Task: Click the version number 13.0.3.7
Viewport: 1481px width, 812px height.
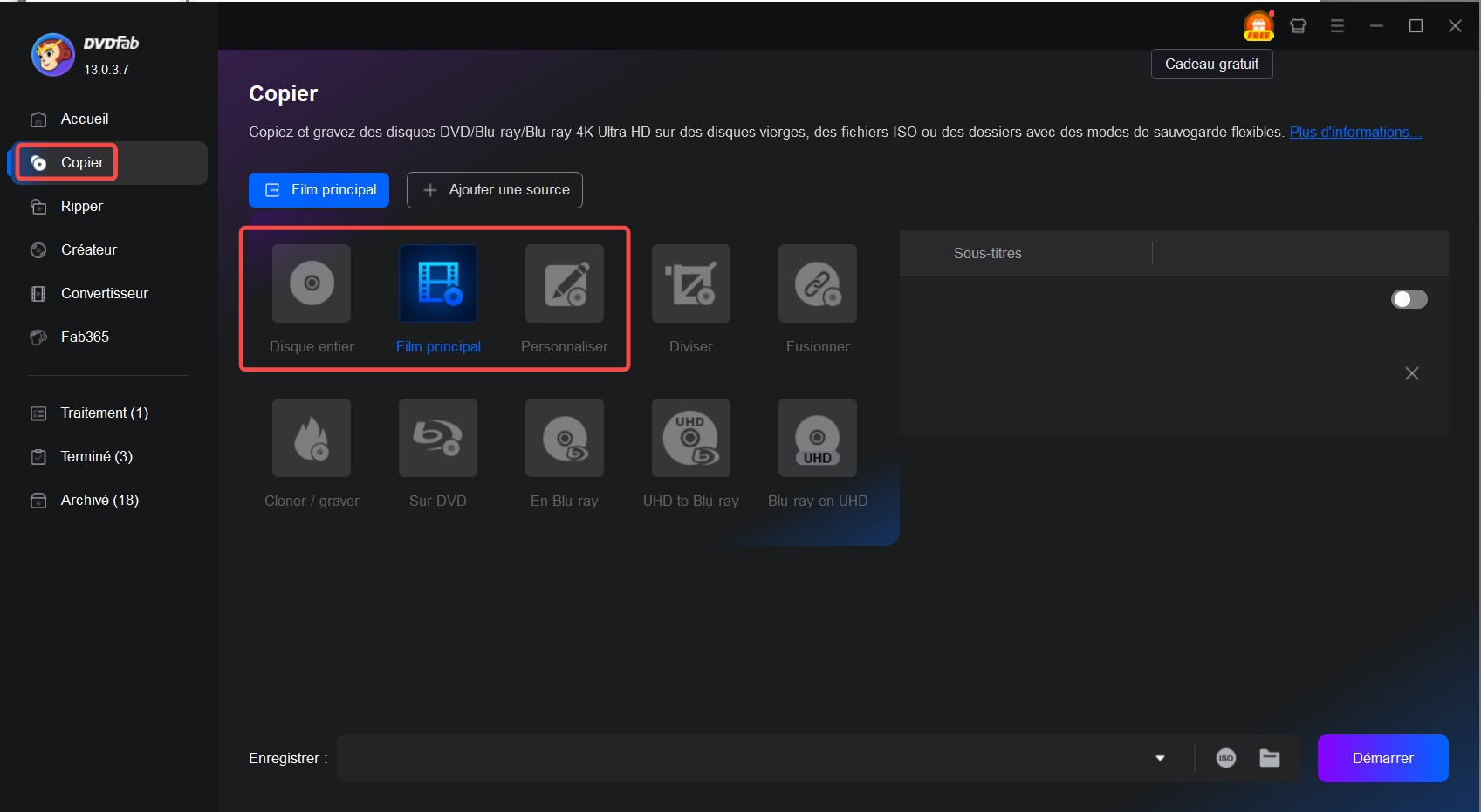Action: point(106,70)
